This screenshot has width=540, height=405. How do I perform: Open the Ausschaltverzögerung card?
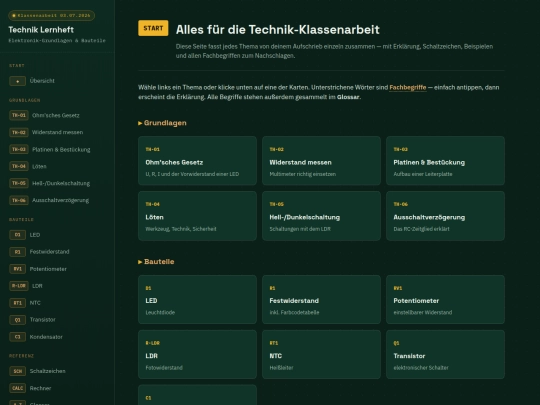click(x=445, y=216)
